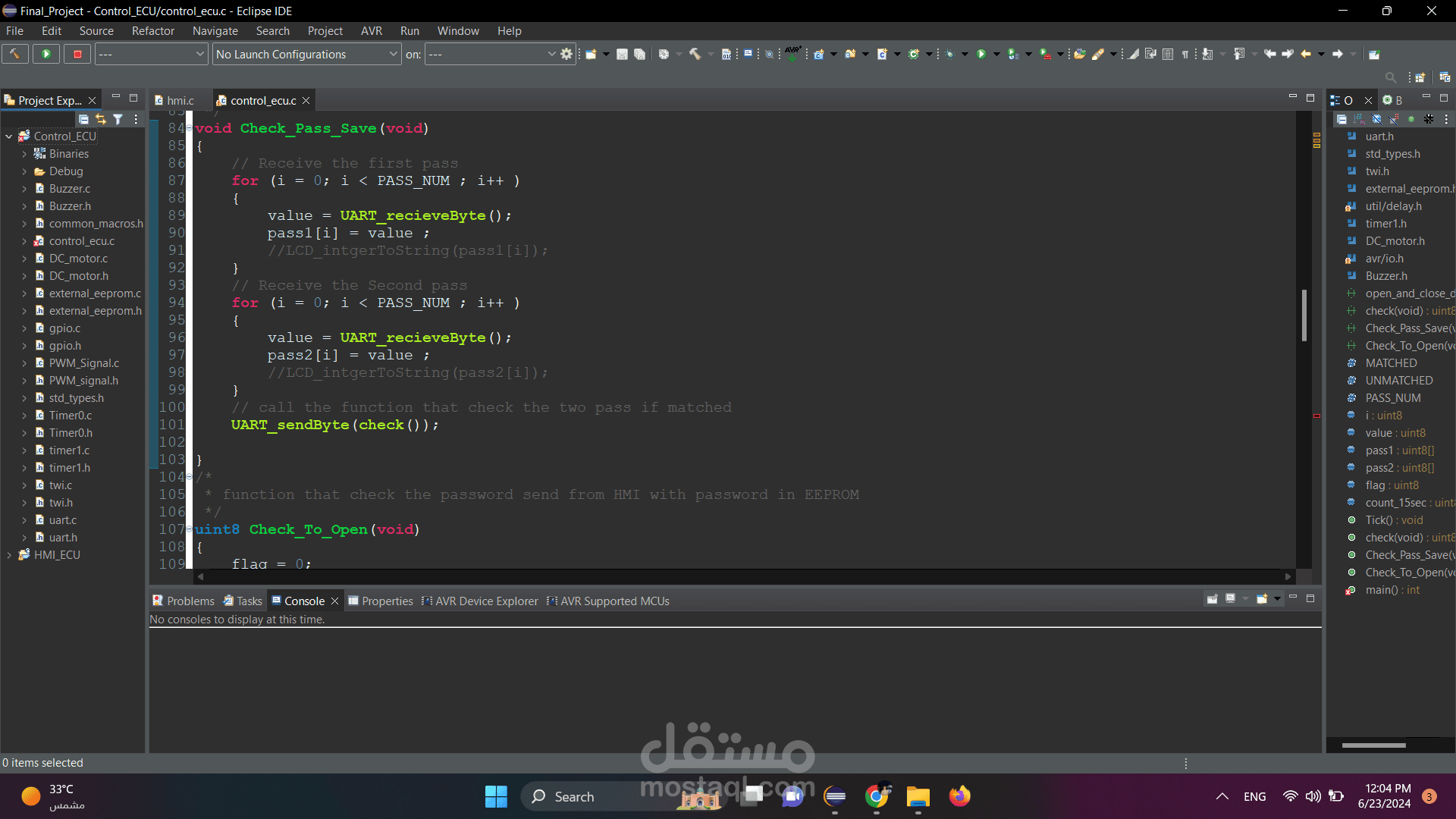
Task: Expand the Debug folder in tree
Action: [24, 171]
